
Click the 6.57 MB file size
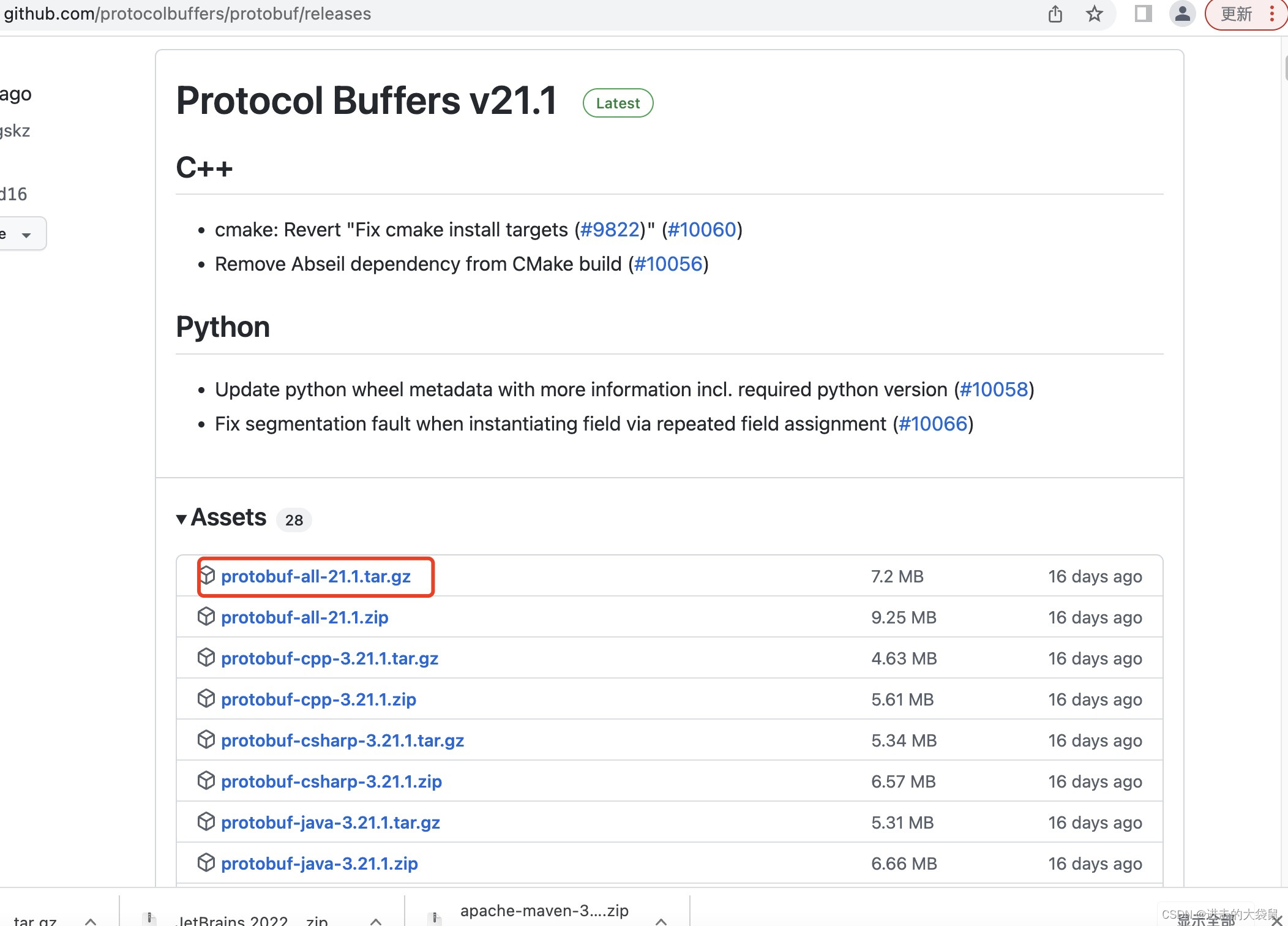(x=903, y=781)
